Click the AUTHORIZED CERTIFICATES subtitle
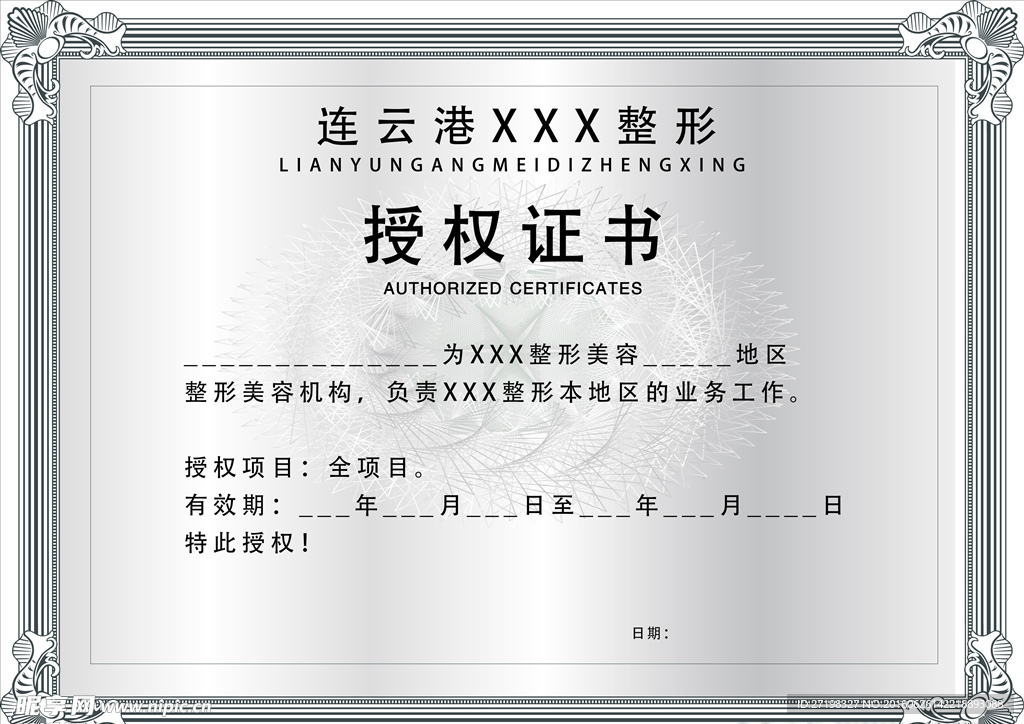The image size is (1024, 724). 512,287
